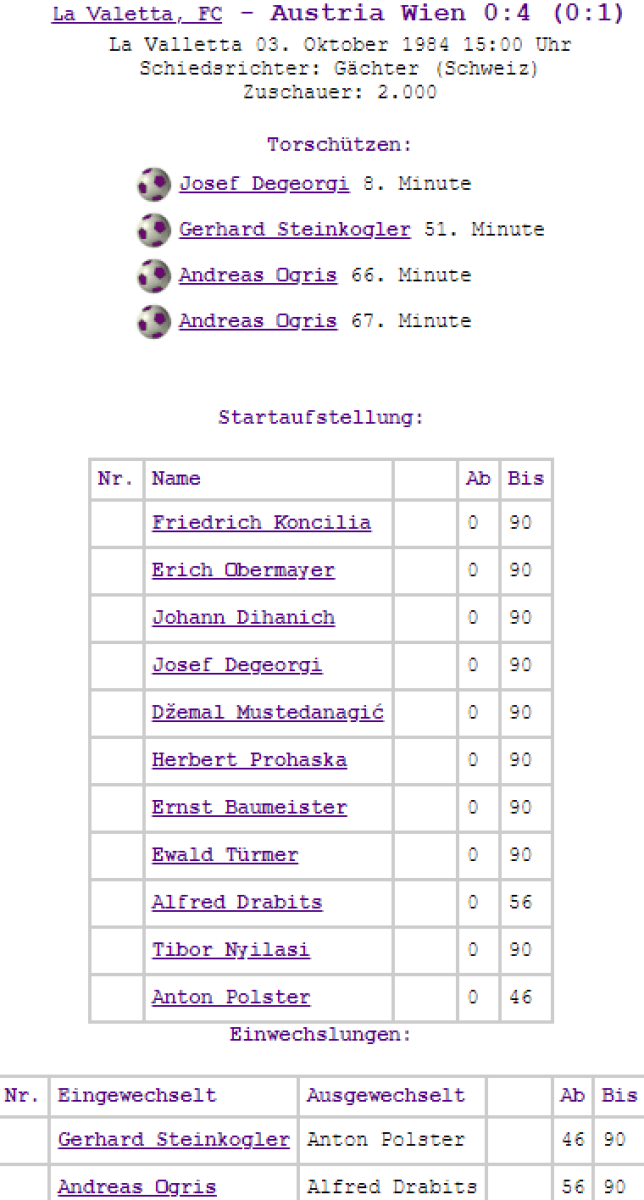Click the ball icon next to Gerhard Steinkogler
Viewport: 644px width, 1200px height.
point(154,230)
